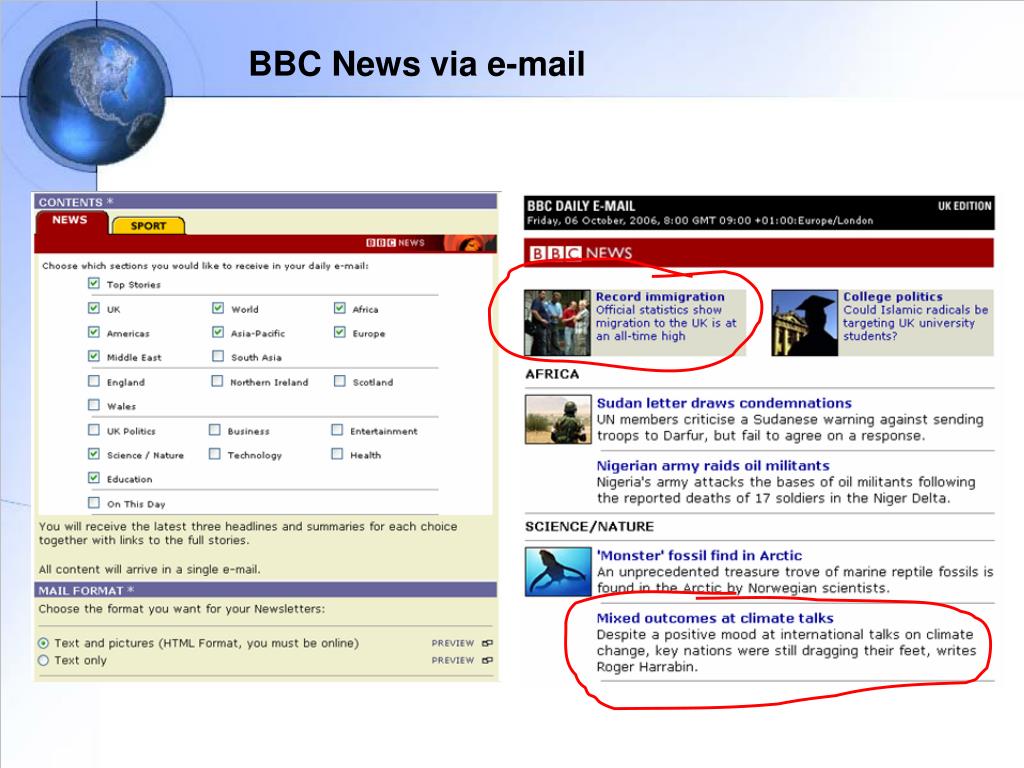Uncheck the UK section checkbox

pos(94,308)
